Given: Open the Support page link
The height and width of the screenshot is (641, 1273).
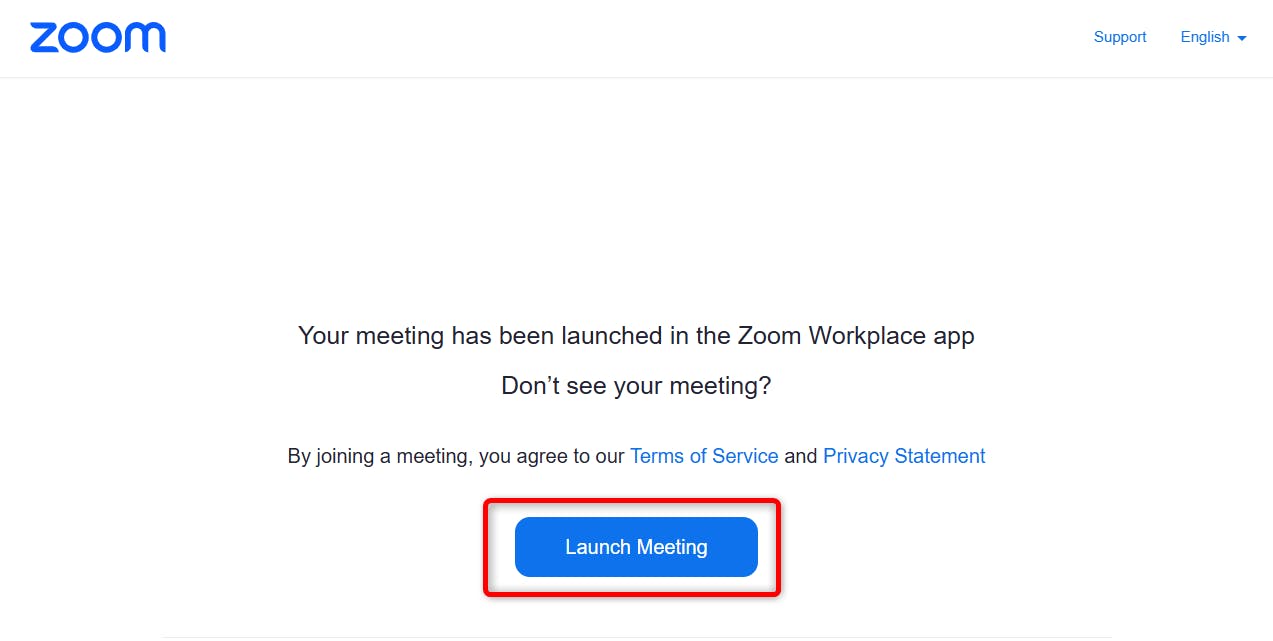Looking at the screenshot, I should (x=1119, y=37).
